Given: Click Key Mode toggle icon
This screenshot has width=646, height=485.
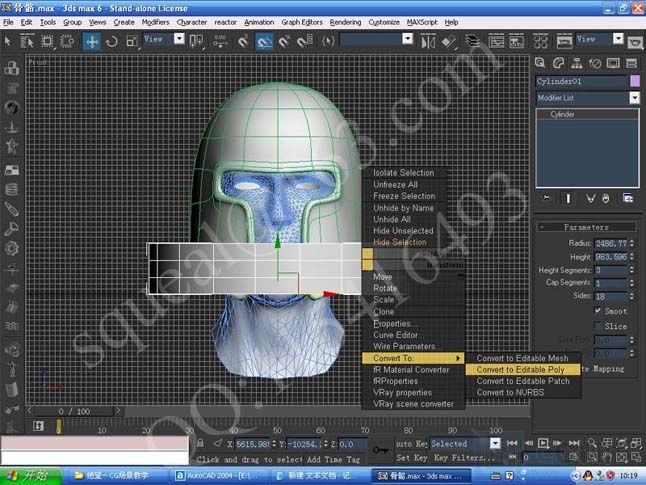Looking at the screenshot, I should point(512,457).
